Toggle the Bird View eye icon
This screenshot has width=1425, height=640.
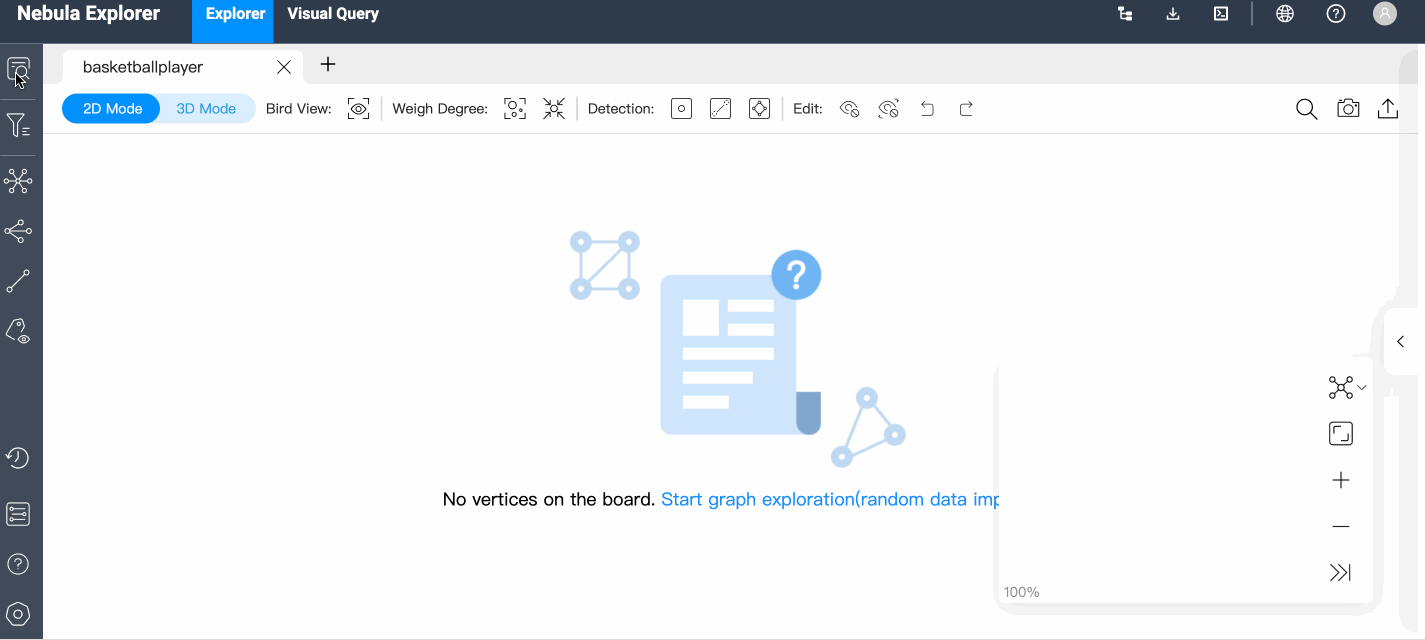coord(359,109)
